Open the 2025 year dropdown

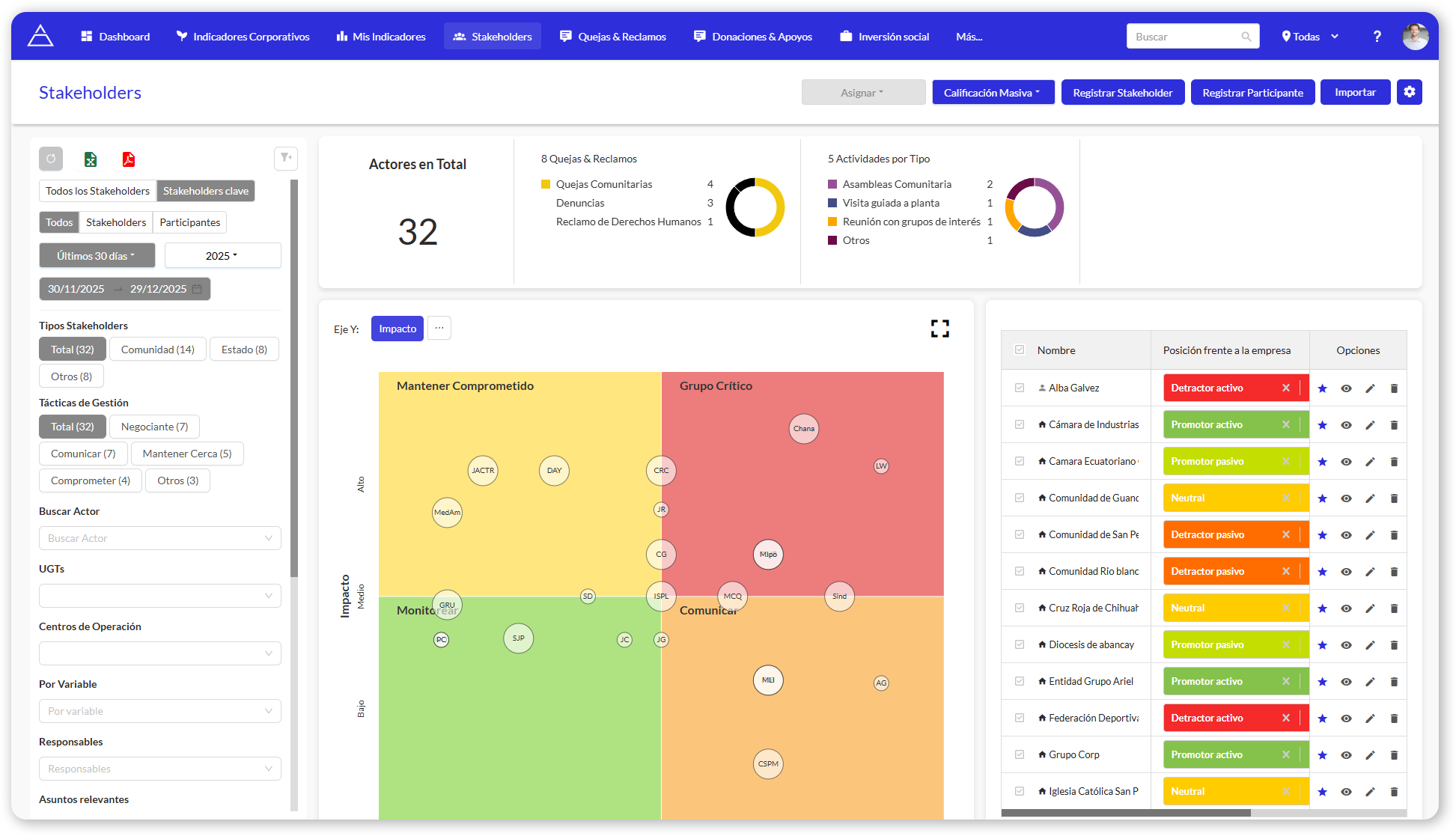[222, 254]
